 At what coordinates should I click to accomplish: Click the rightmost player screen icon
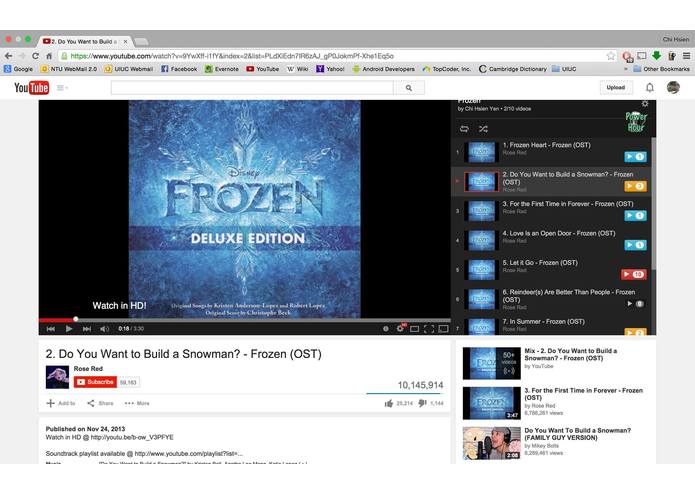point(443,329)
